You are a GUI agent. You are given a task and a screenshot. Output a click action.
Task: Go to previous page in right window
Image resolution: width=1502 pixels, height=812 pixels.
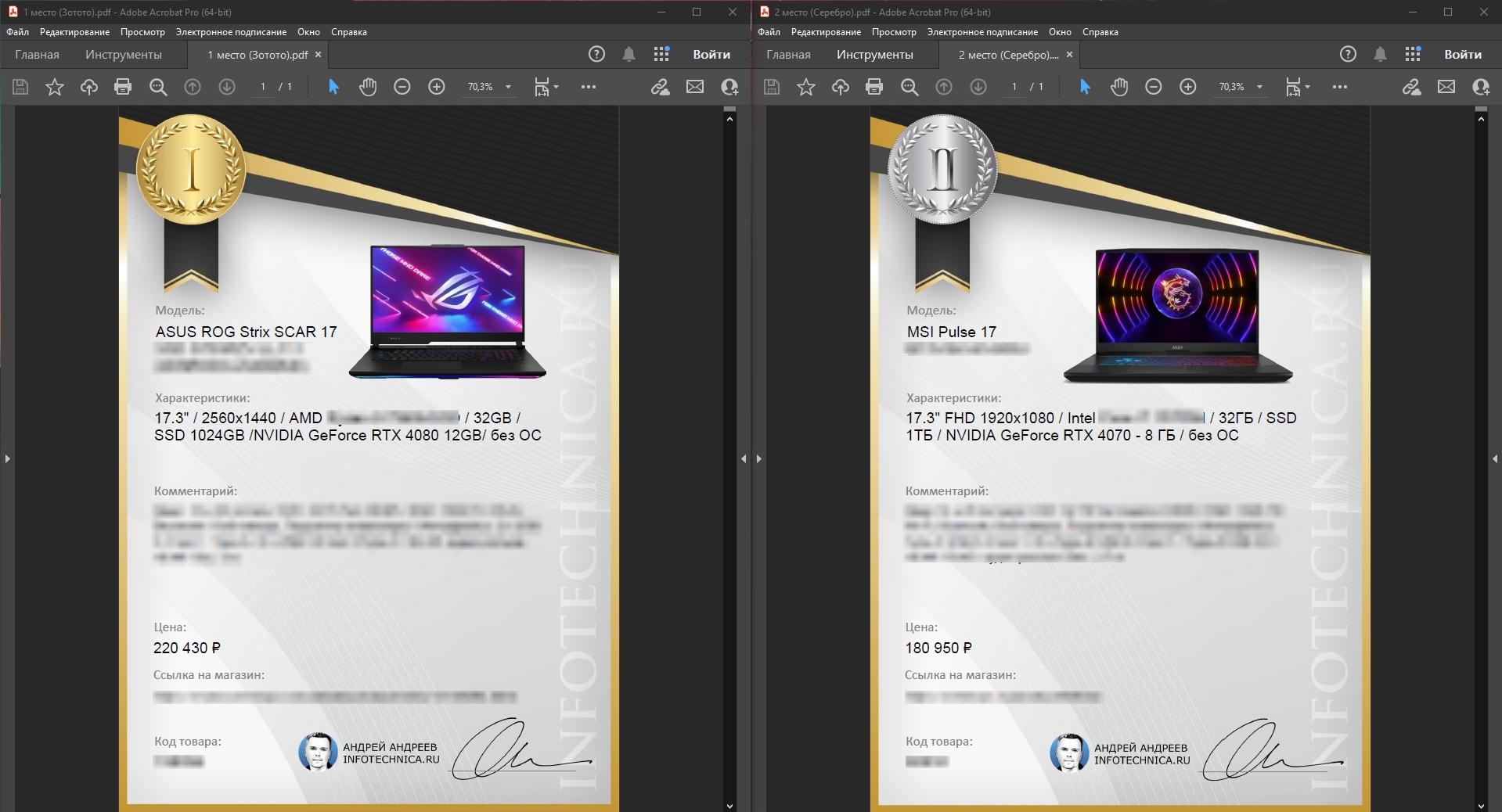point(944,87)
